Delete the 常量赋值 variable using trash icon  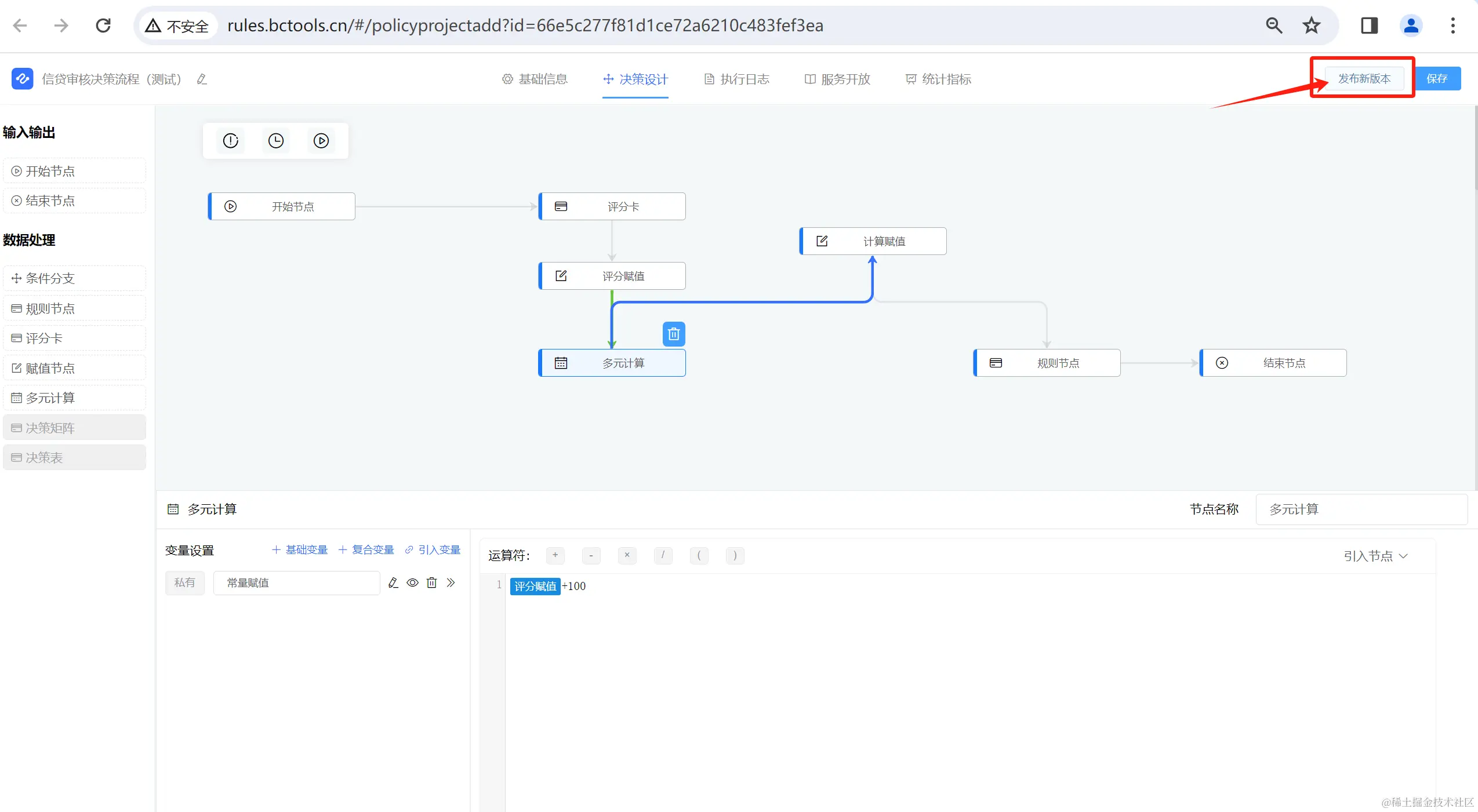coord(431,582)
